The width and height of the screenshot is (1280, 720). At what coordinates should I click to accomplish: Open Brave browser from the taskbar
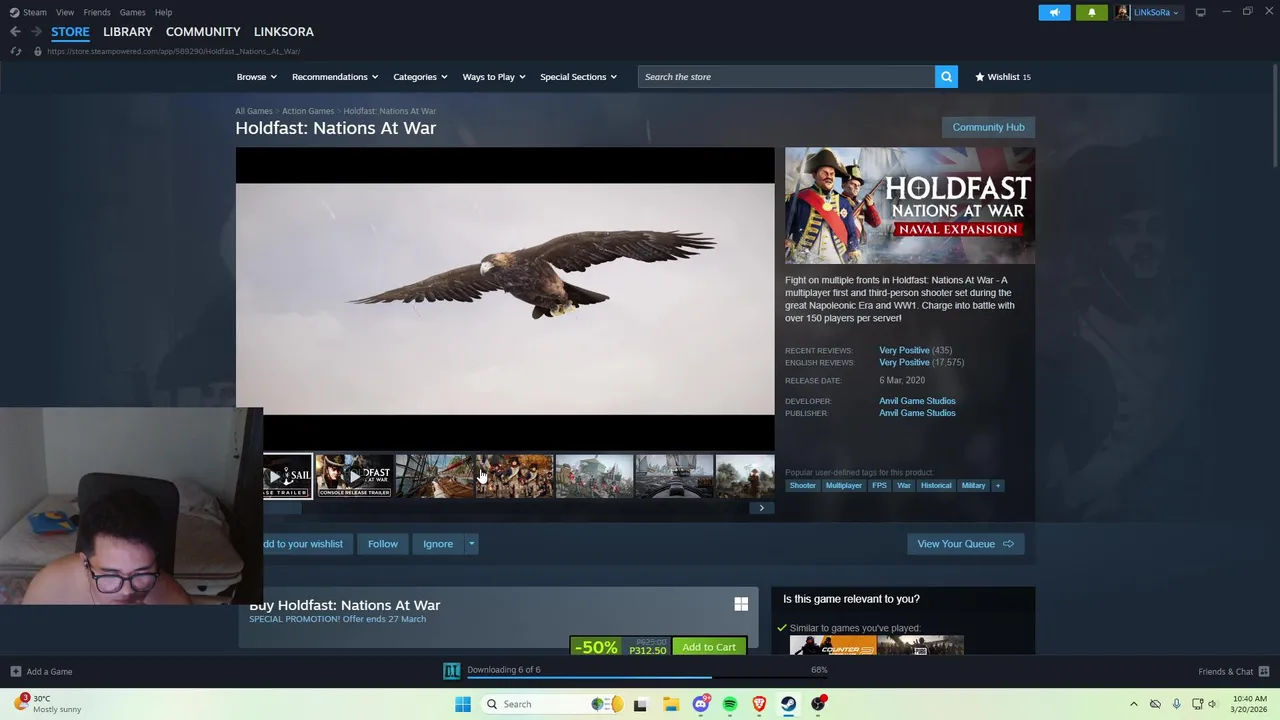pyautogui.click(x=759, y=704)
